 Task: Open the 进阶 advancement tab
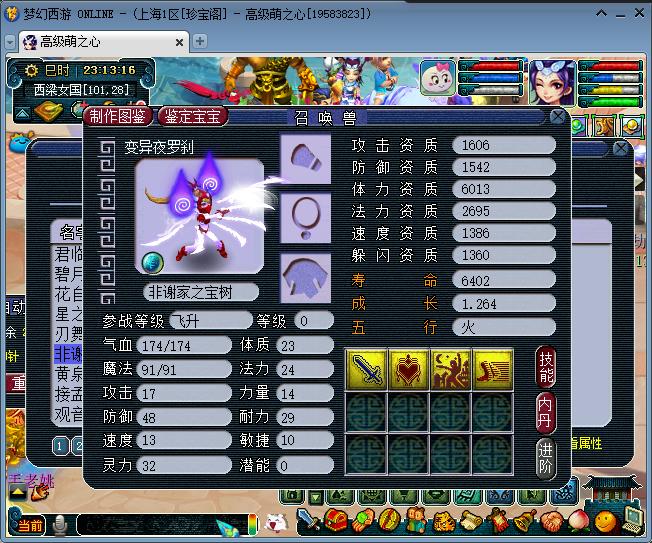[546, 457]
